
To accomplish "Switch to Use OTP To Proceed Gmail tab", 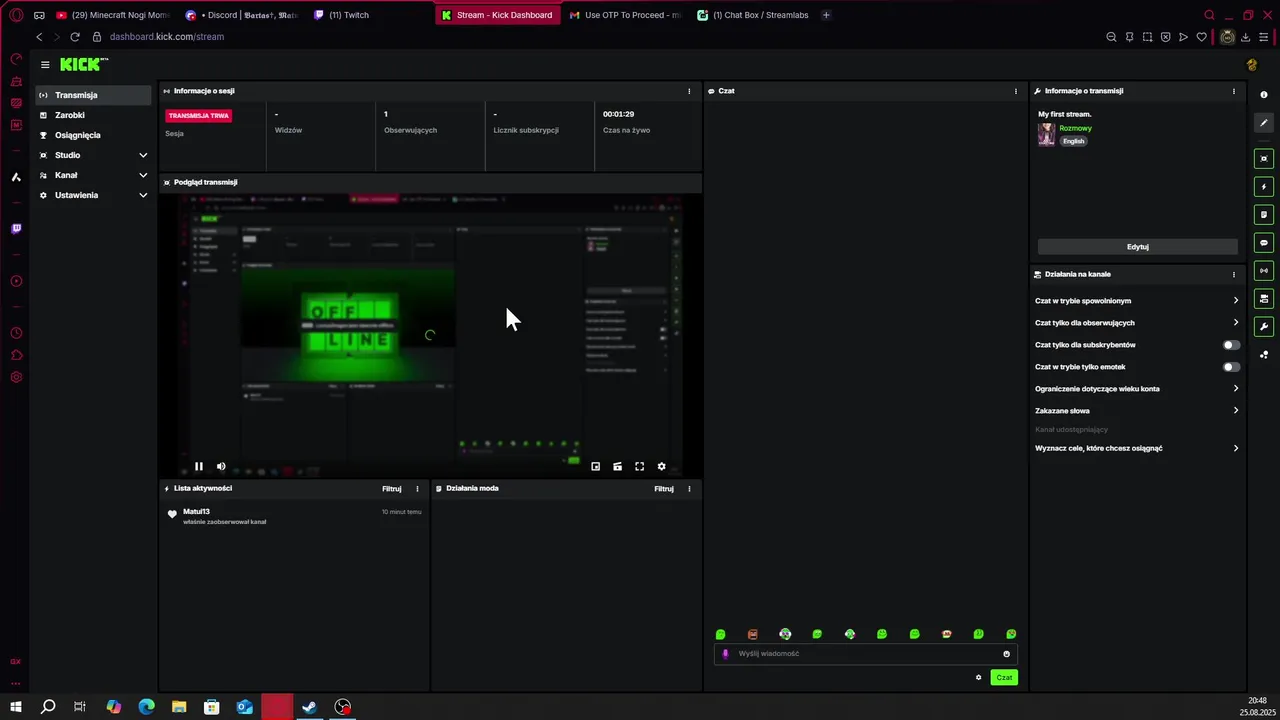I will click(625, 15).
